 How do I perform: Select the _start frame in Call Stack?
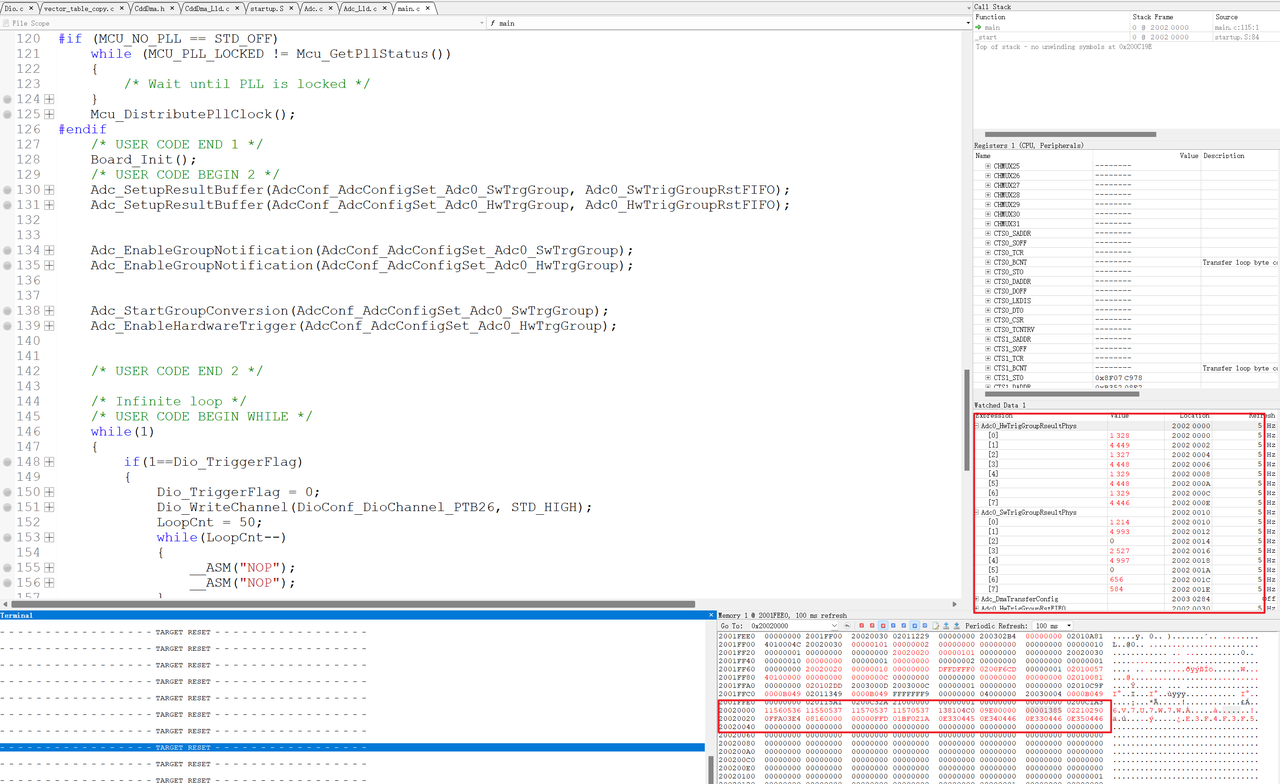tap(1126, 37)
